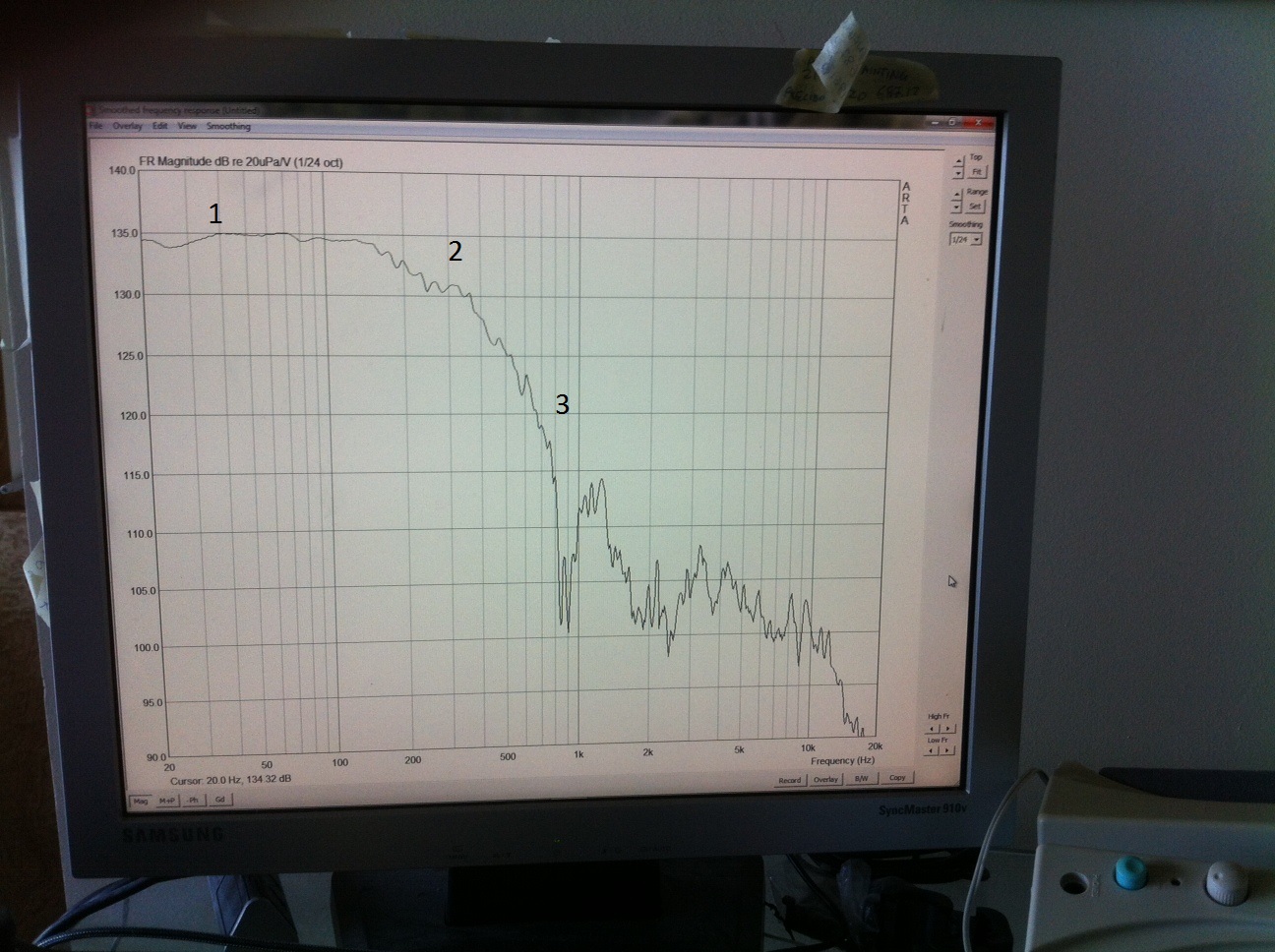The image size is (1275, 952).
Task: Open the Smoothing menu
Action: [x=228, y=126]
